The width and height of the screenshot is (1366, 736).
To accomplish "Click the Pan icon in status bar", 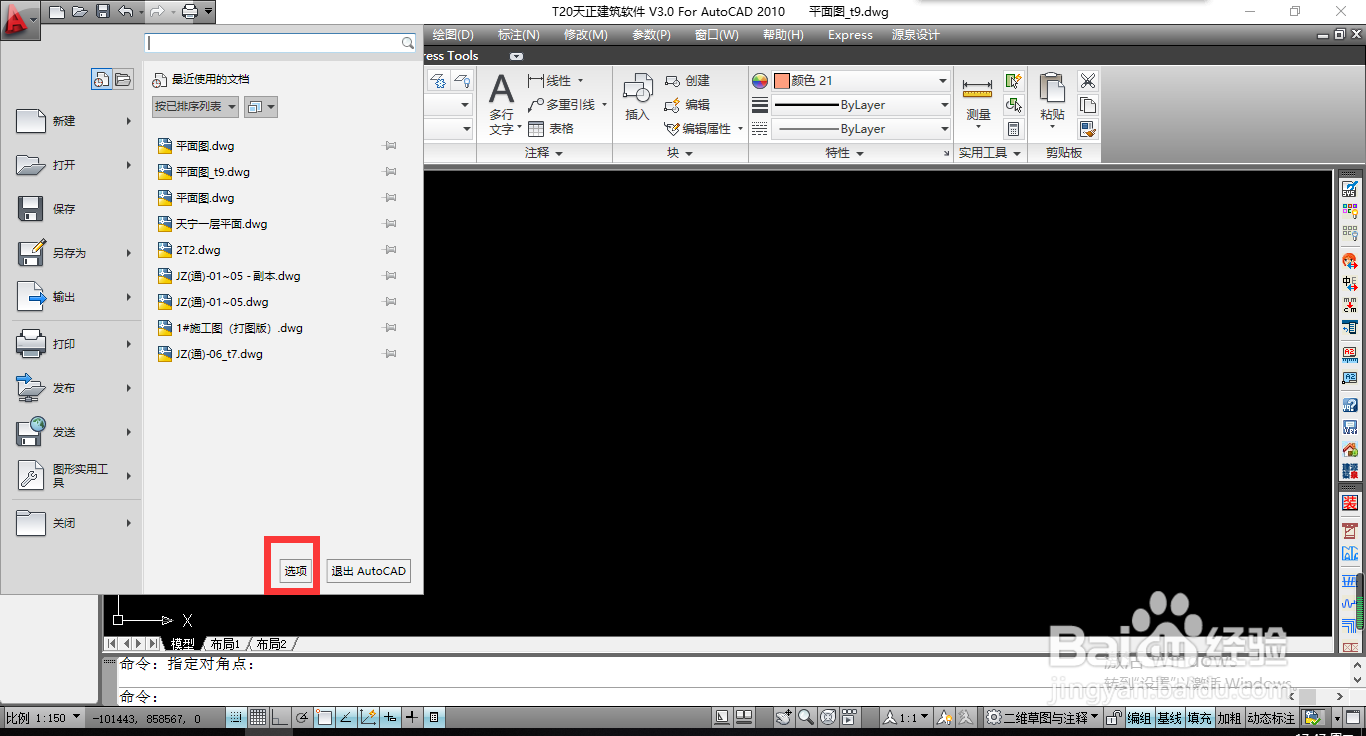I will pos(784,718).
